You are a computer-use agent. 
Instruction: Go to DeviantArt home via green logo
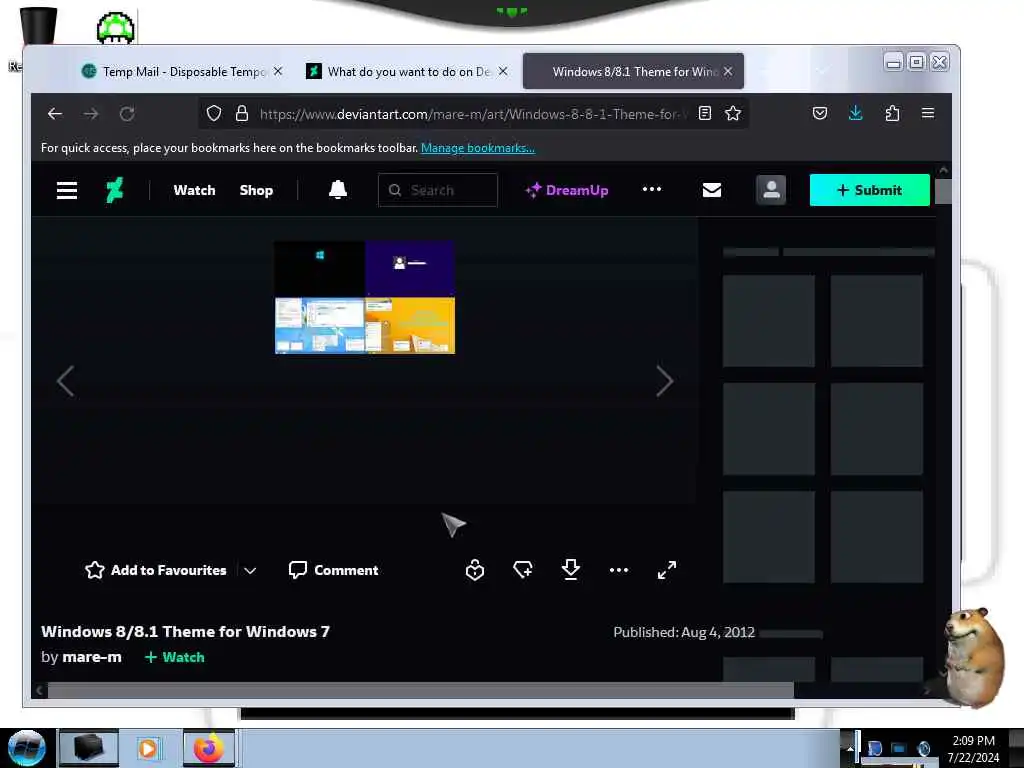pyautogui.click(x=115, y=190)
